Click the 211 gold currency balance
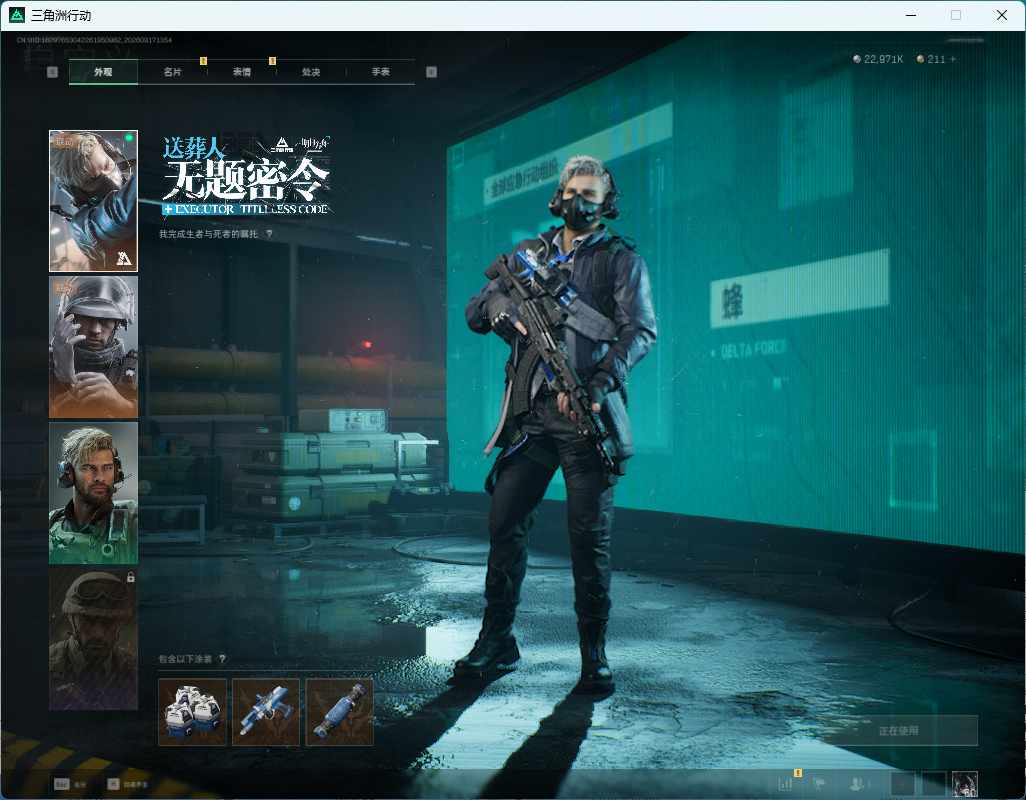The width and height of the screenshot is (1026, 800). [931, 59]
